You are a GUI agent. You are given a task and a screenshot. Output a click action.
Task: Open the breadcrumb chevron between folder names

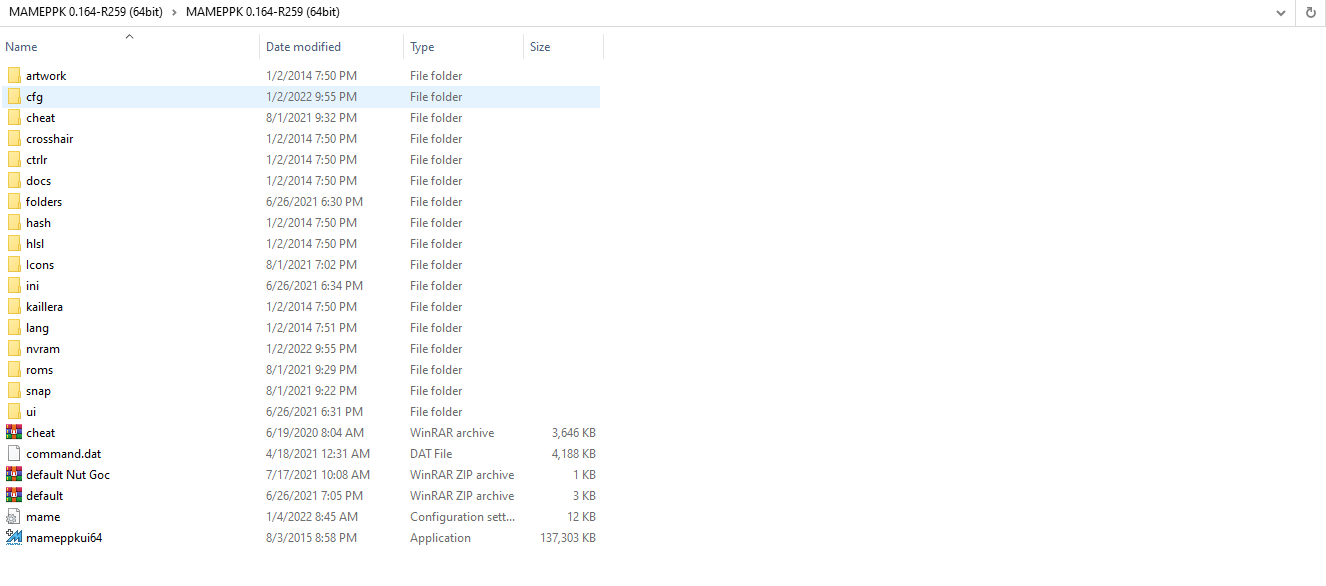tap(174, 12)
